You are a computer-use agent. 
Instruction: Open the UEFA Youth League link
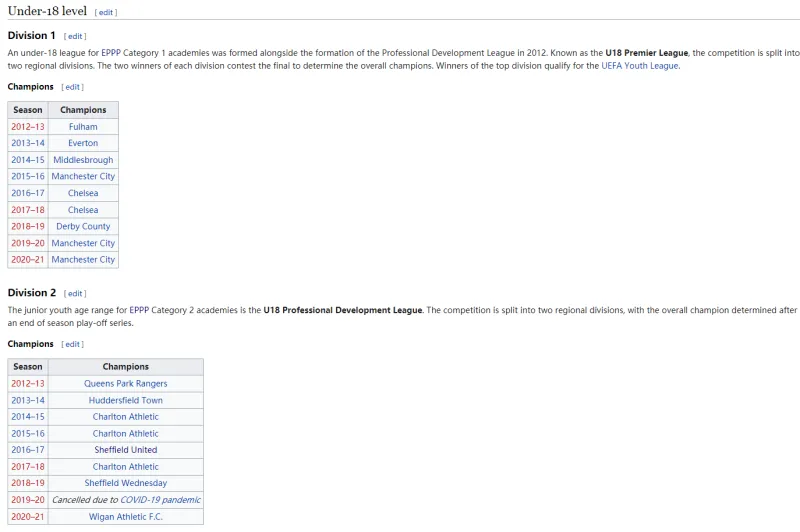640,66
